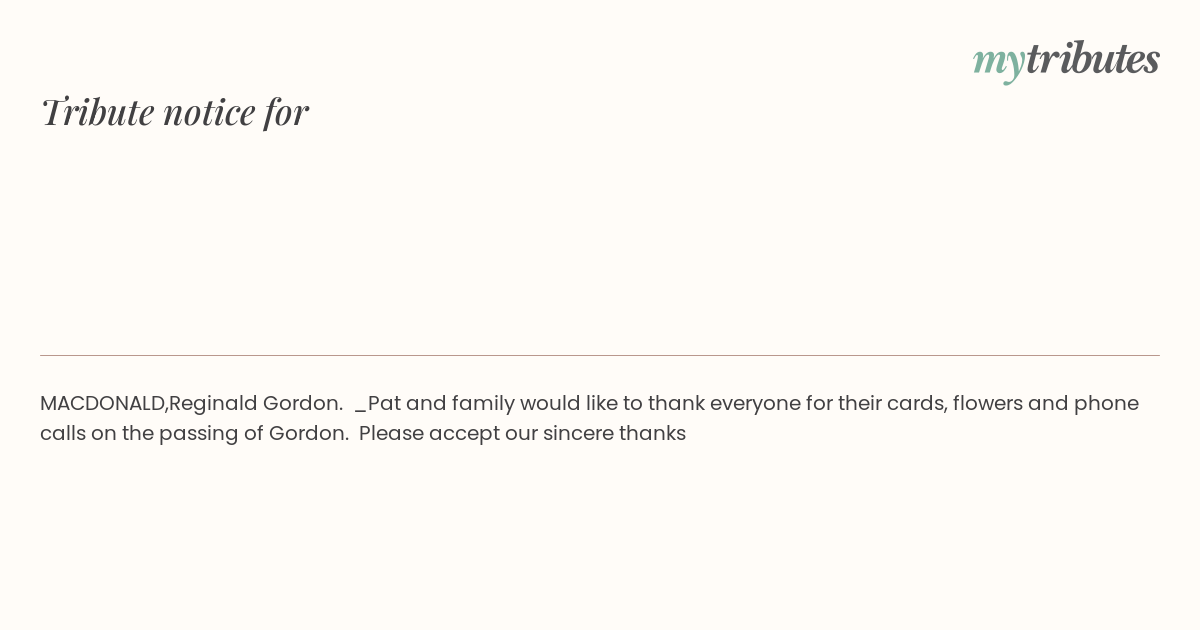Click the green "my" in the logo
Viewport: 1200px width, 630px height.
999,64
